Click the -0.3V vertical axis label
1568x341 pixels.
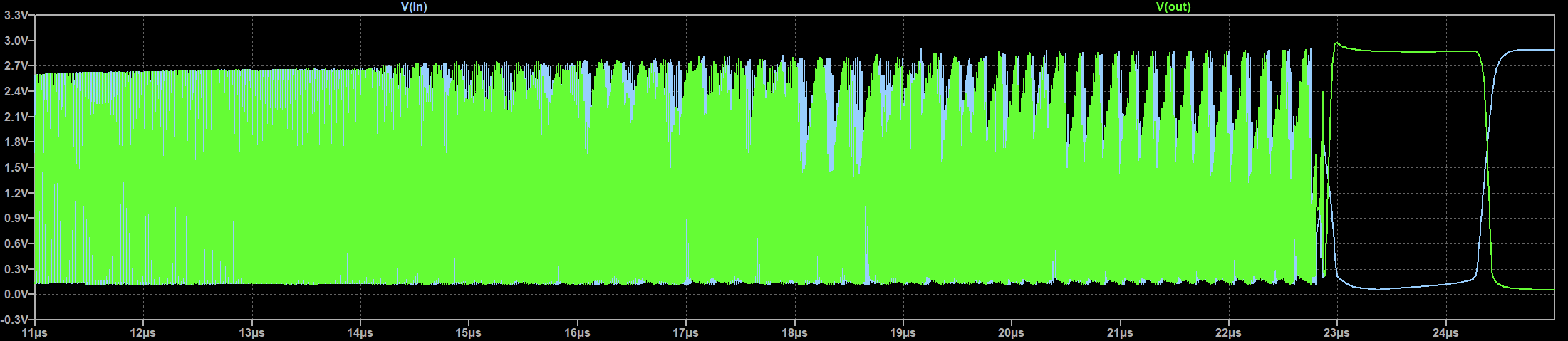pyautogui.click(x=16, y=320)
